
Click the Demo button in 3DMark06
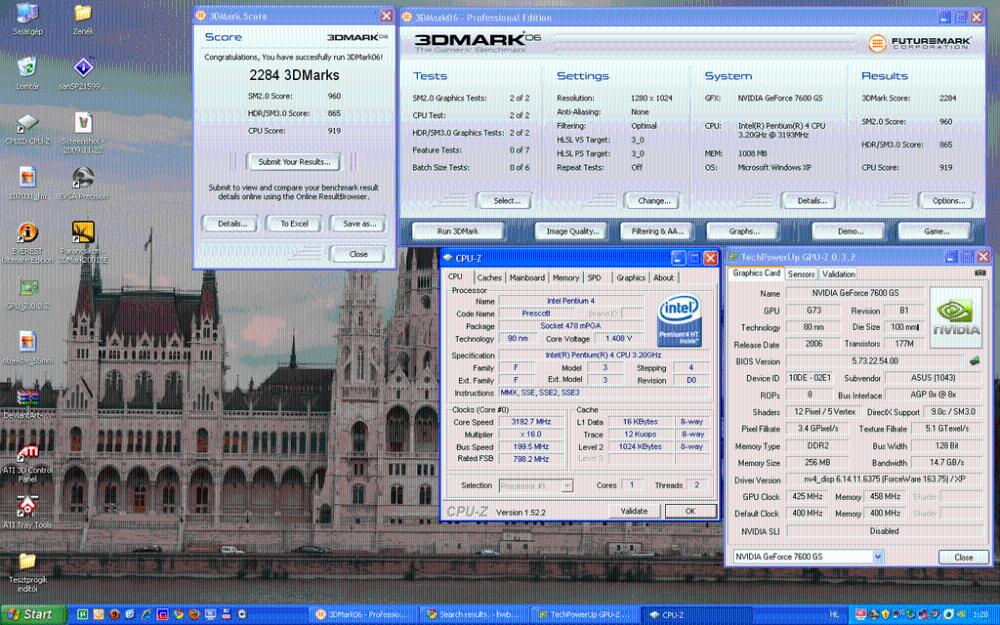[849, 231]
